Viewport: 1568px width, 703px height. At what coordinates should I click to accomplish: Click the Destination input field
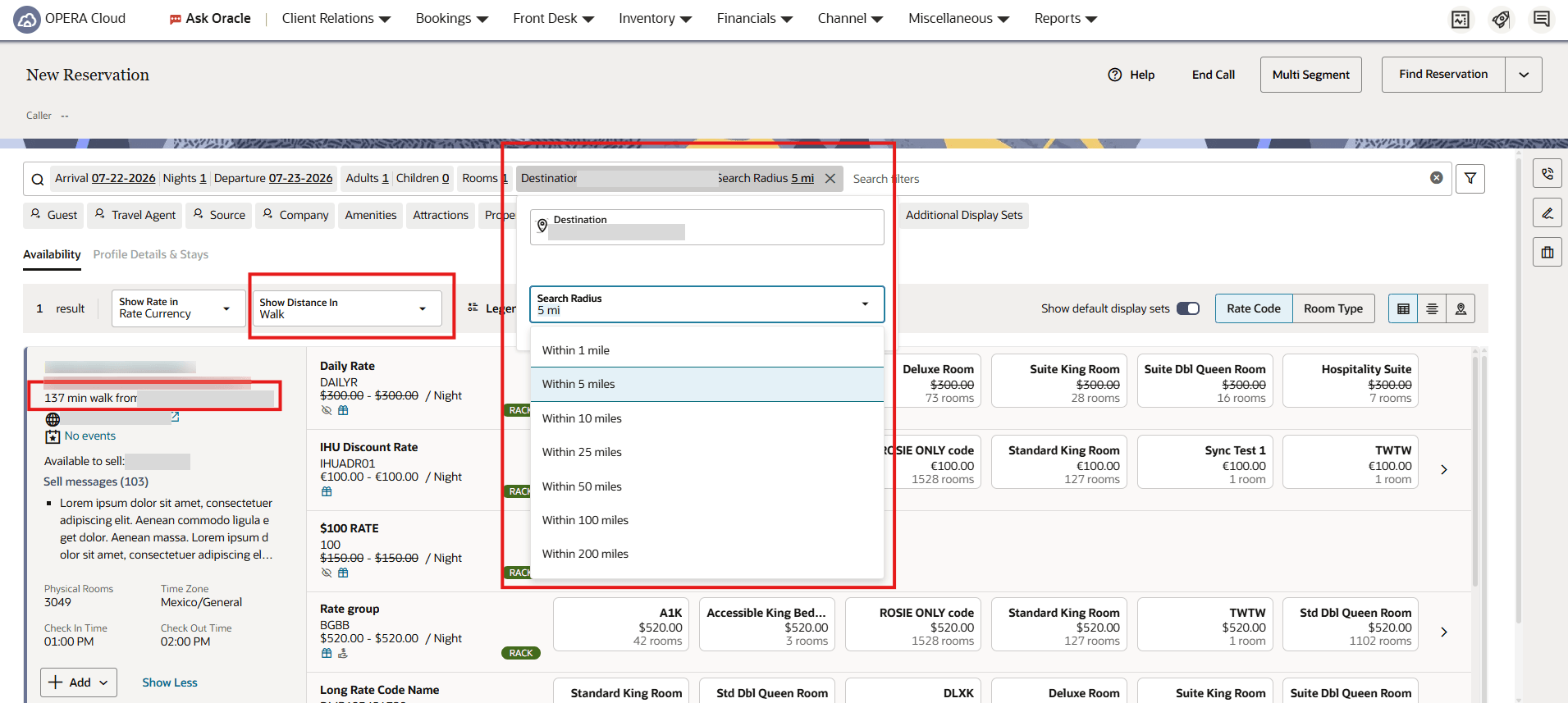pyautogui.click(x=706, y=227)
